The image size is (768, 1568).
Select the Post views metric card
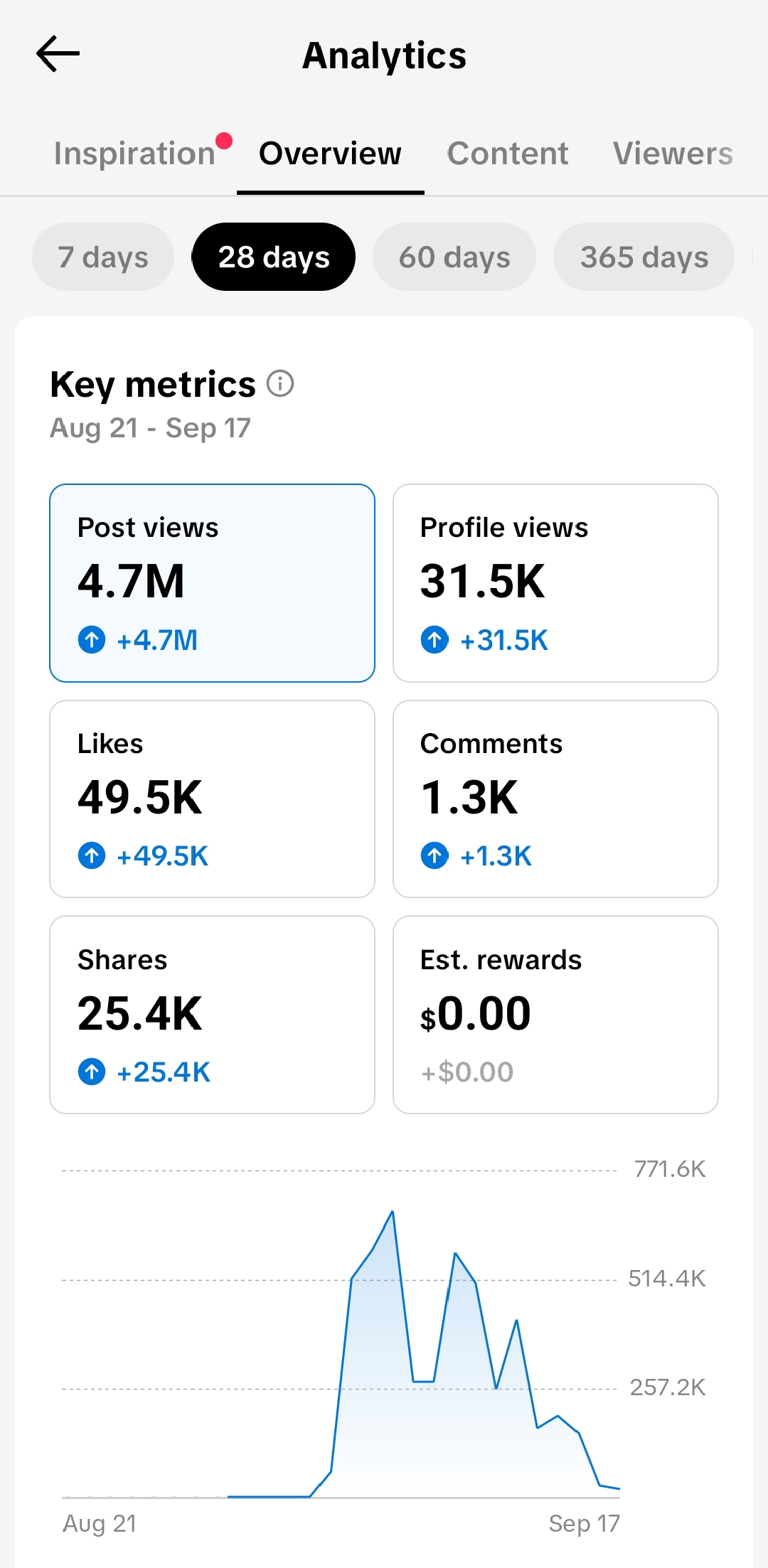pos(212,583)
